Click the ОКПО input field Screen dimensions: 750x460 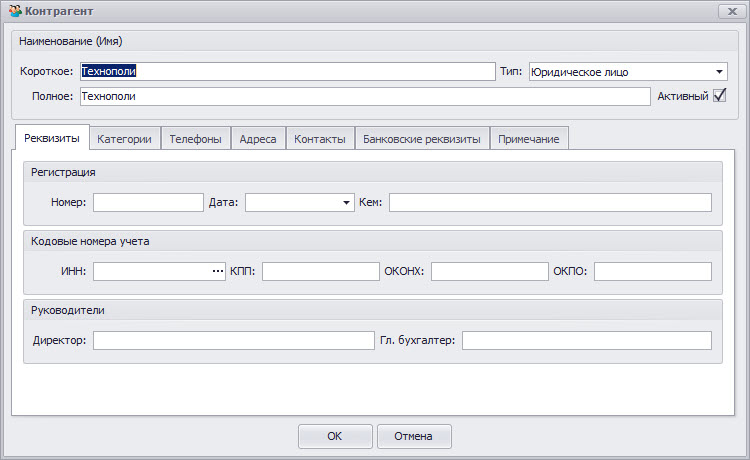(x=653, y=271)
